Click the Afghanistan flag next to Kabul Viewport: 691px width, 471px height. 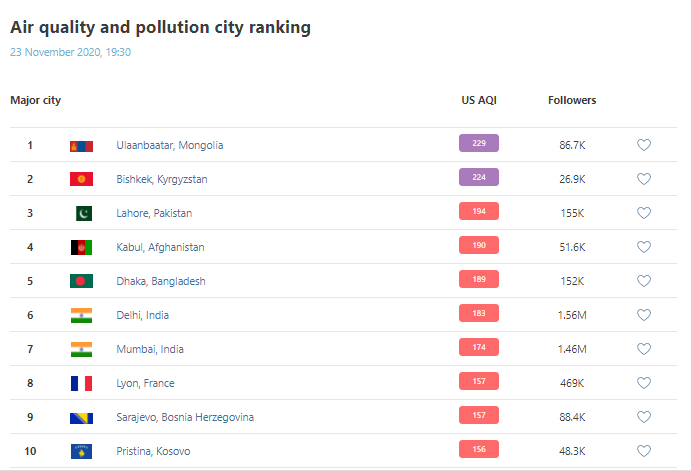click(x=81, y=248)
